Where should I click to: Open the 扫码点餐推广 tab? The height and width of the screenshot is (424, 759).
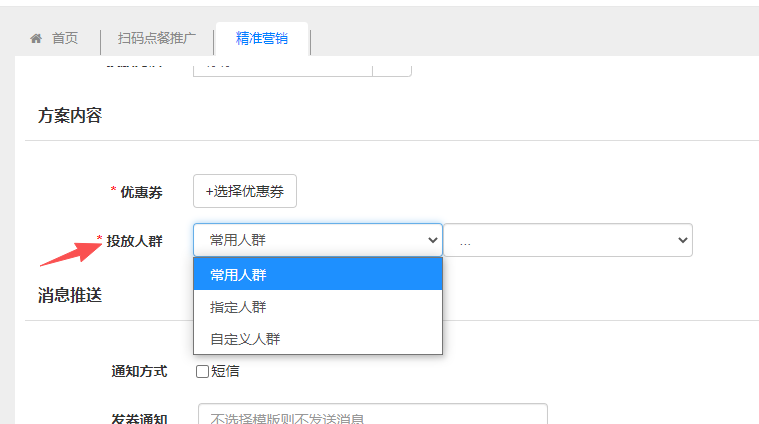(157, 38)
